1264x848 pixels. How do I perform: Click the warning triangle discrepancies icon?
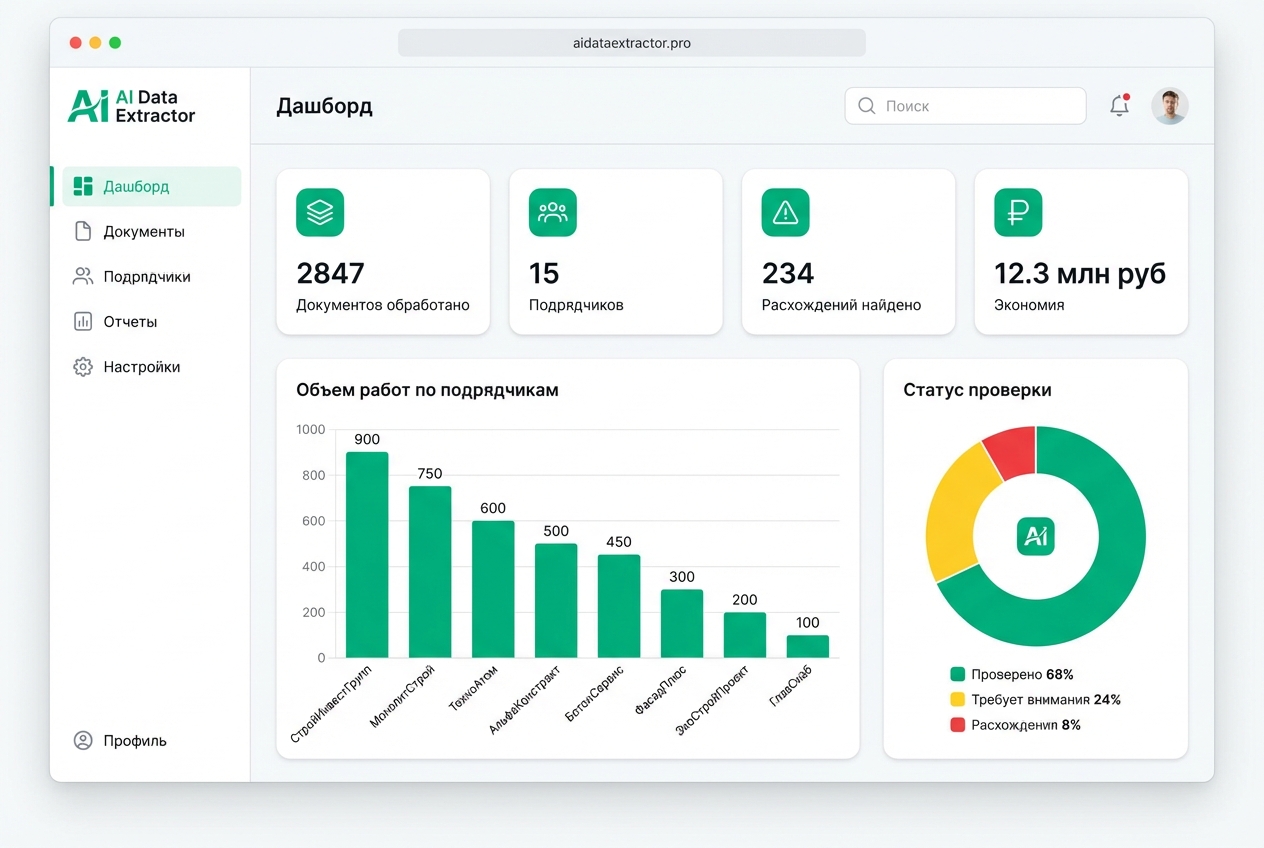tap(785, 212)
